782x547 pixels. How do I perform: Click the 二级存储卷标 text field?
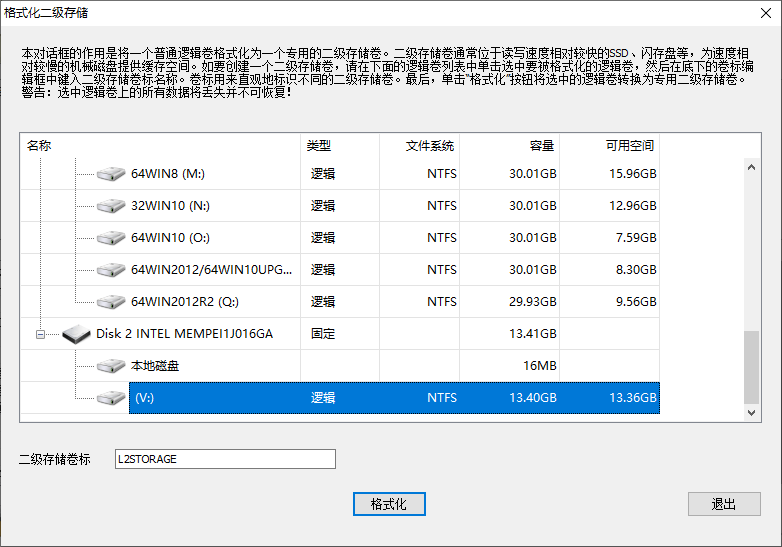pos(225,459)
